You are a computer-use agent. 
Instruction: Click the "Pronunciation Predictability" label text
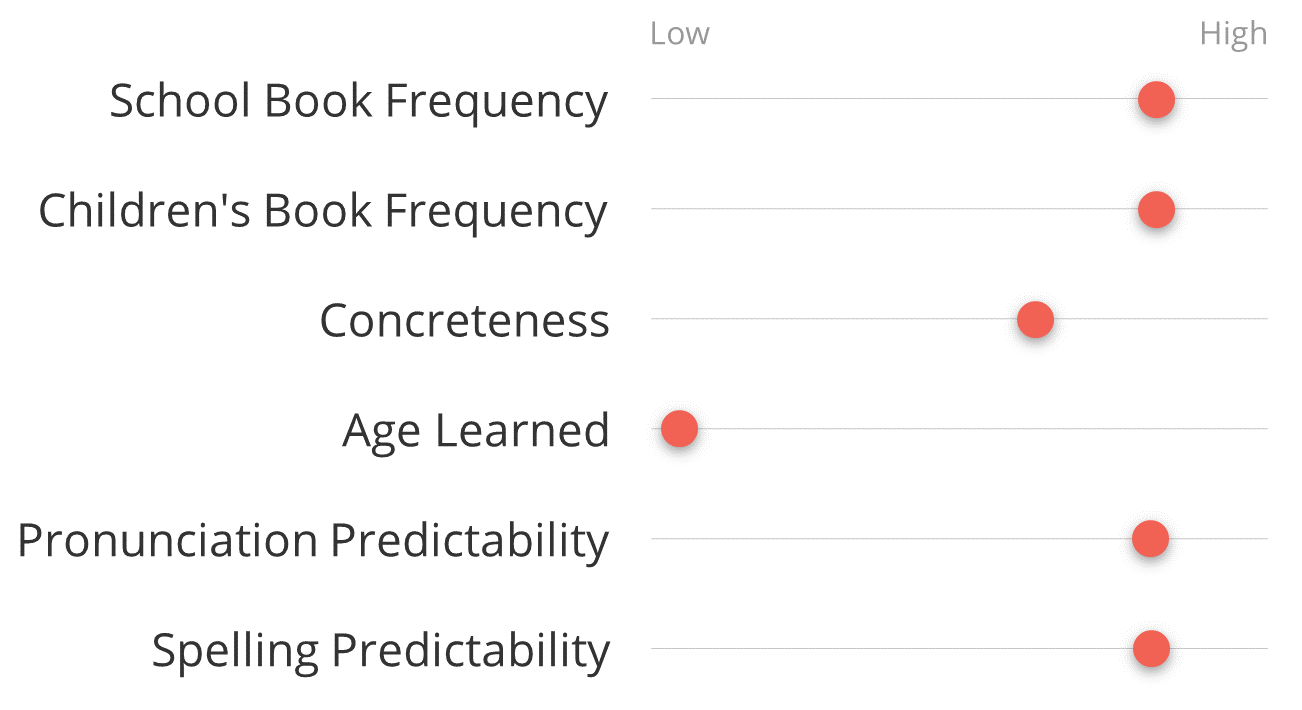point(313,541)
